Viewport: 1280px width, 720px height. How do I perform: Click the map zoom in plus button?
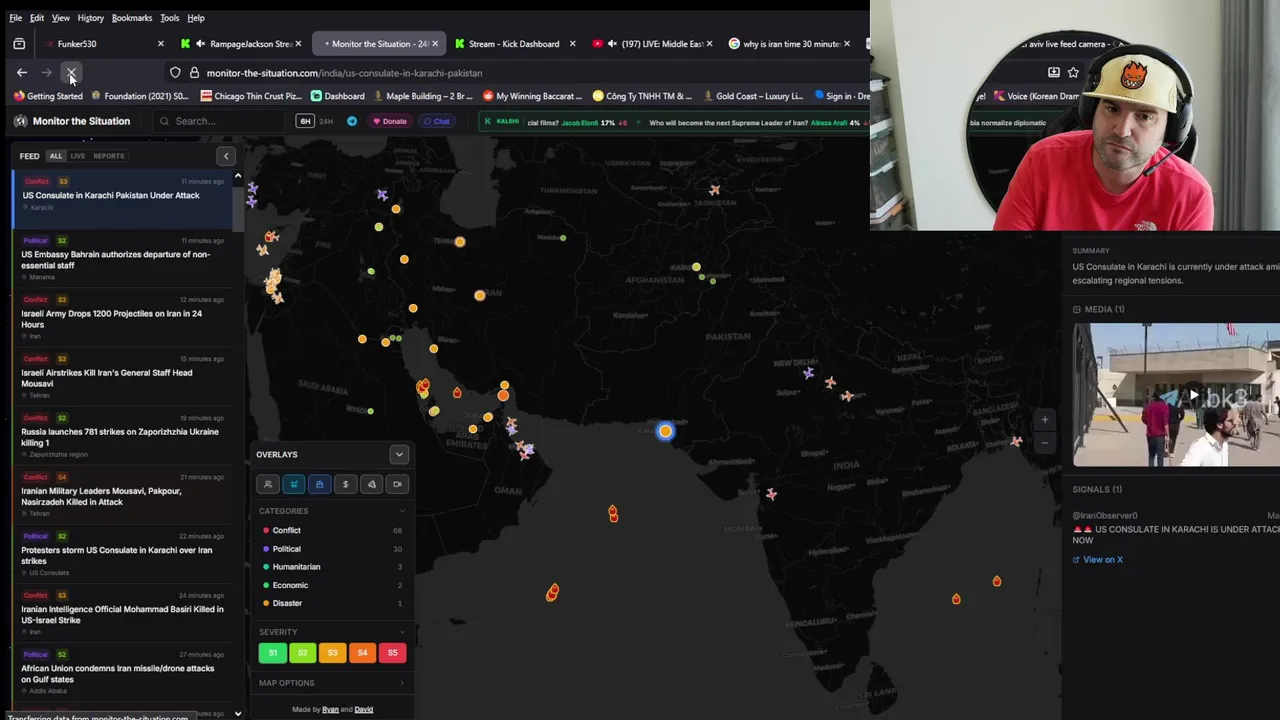[x=1045, y=420]
